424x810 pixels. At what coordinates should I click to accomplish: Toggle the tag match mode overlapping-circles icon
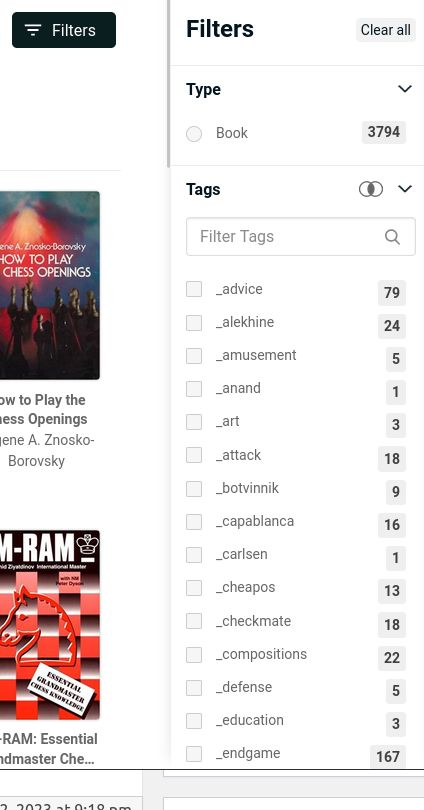coord(371,190)
